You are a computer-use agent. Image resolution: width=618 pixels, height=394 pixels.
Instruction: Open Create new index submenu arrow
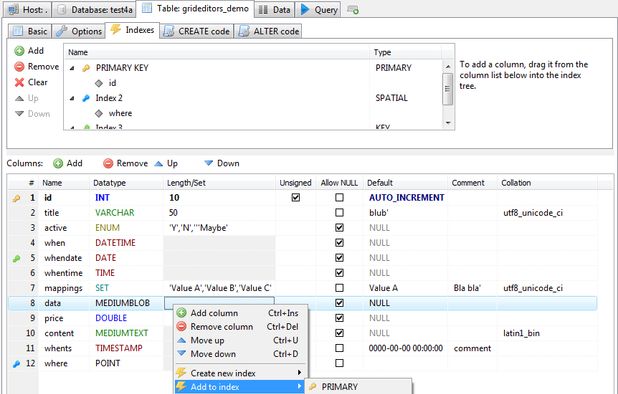(300, 373)
